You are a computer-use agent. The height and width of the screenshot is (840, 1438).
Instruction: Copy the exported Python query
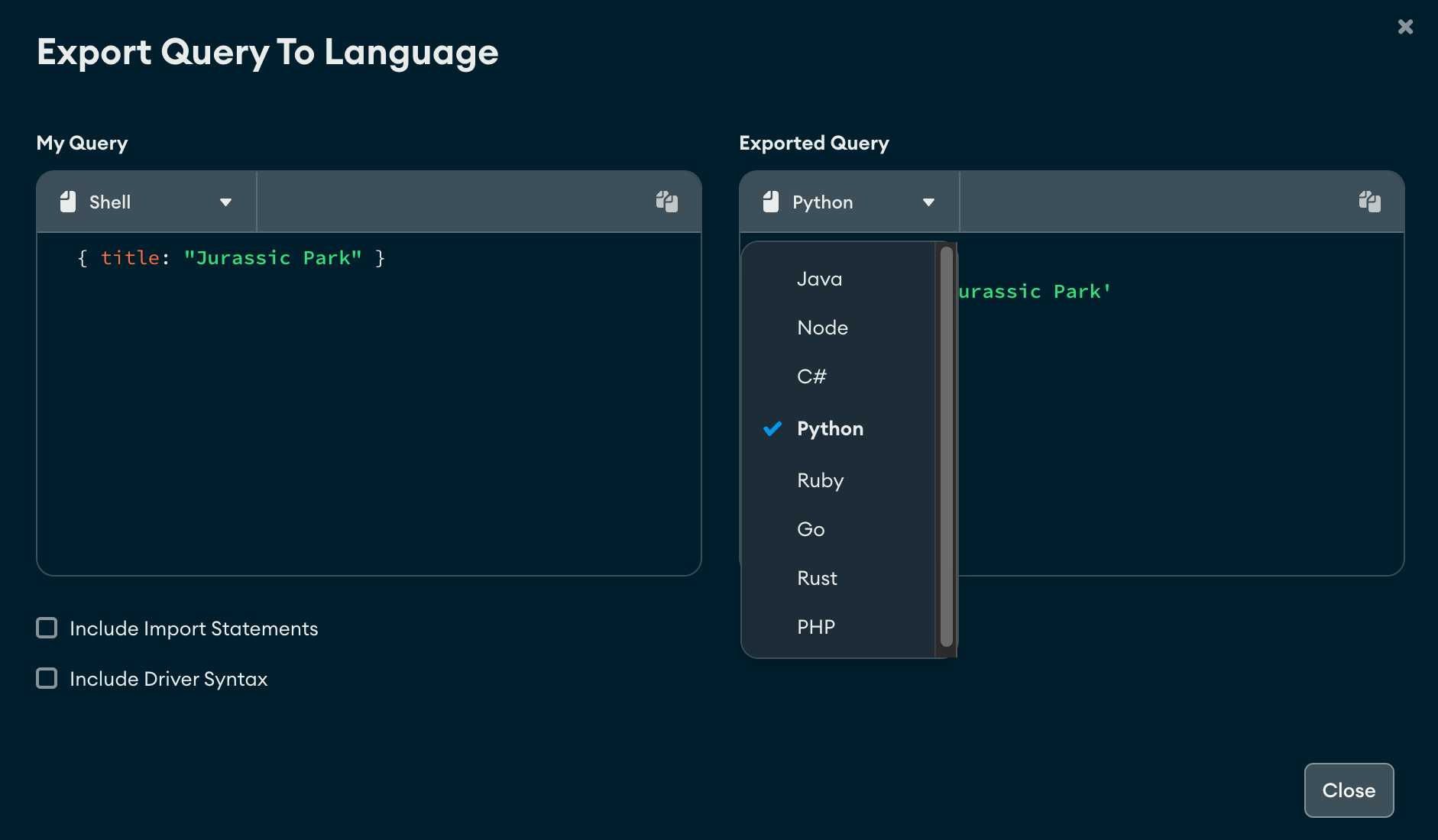pyautogui.click(x=1370, y=202)
